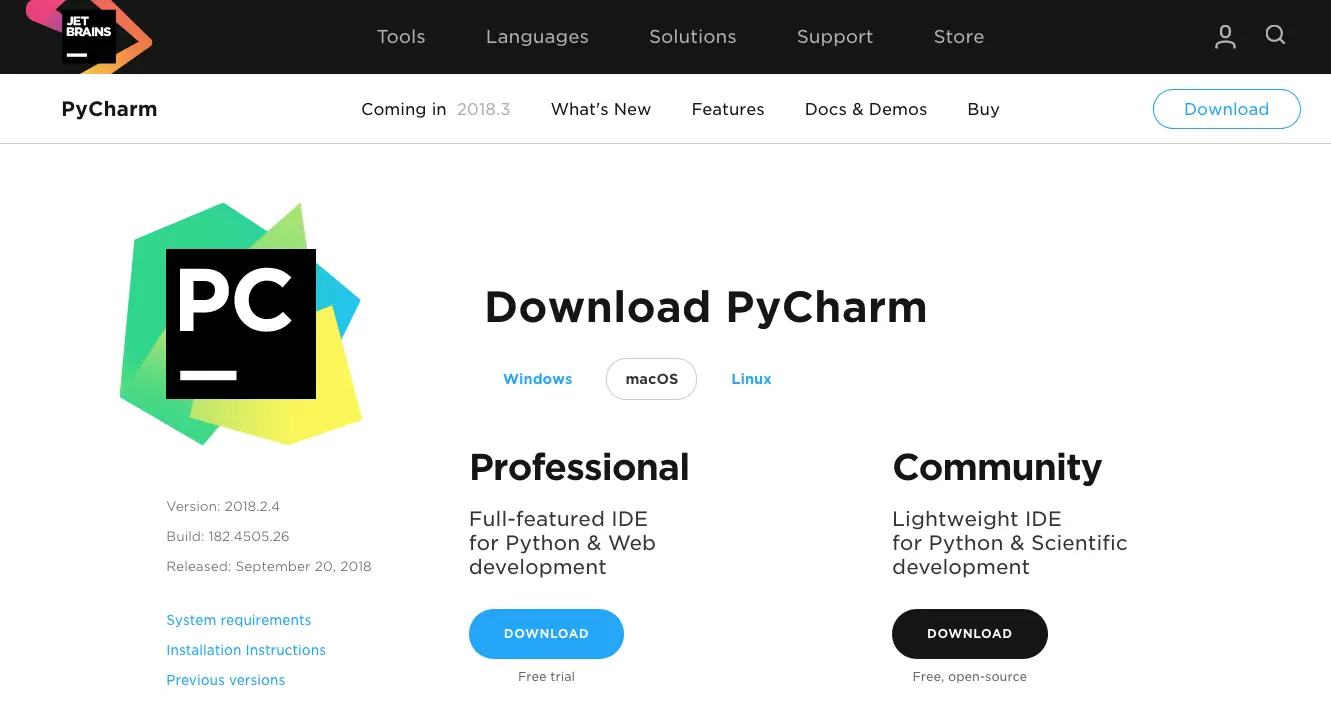
Task: Switch to the Linux tab
Action: pos(752,379)
